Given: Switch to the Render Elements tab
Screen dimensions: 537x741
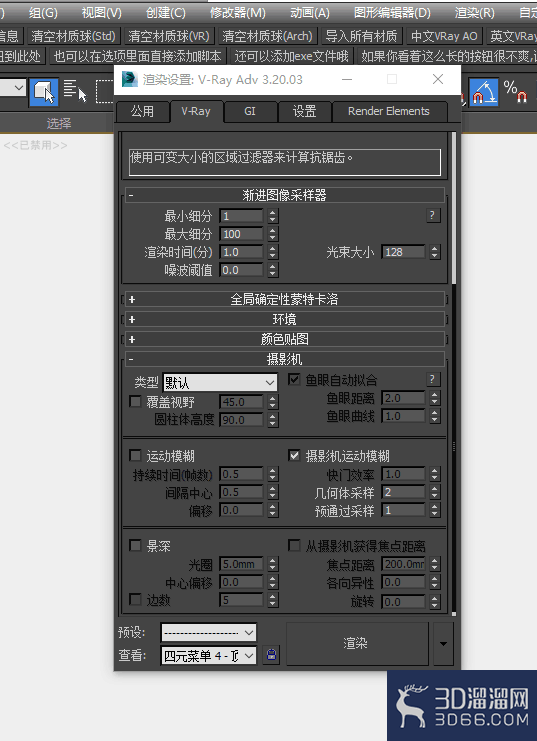Looking at the screenshot, I should (x=389, y=112).
